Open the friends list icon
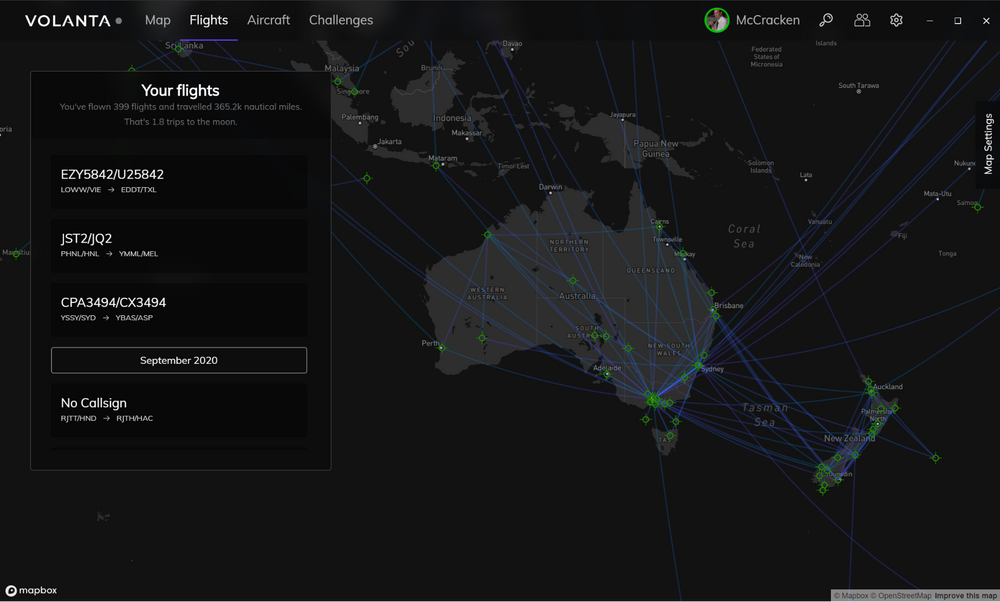 [861, 19]
